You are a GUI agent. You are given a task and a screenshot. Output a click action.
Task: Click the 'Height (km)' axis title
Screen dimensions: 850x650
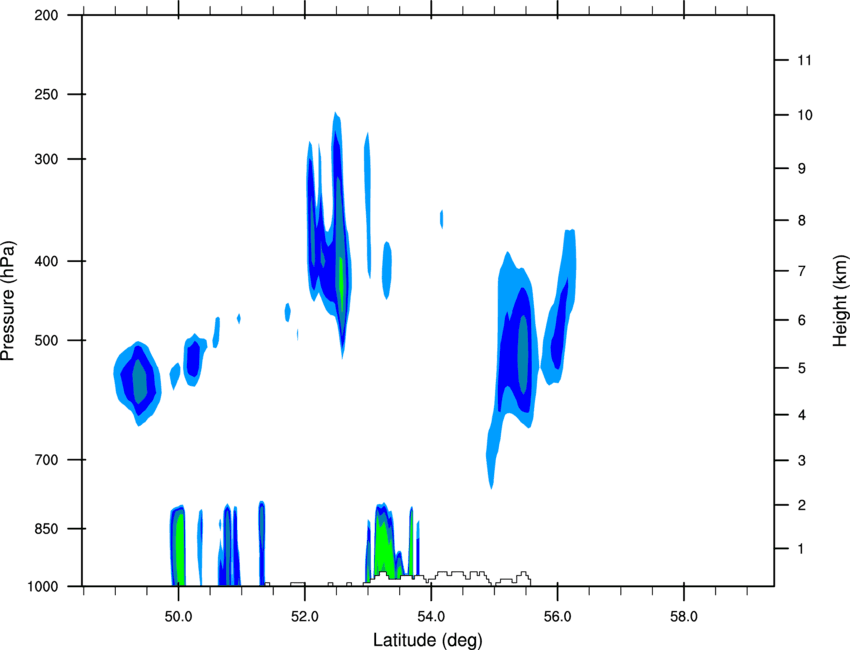point(840,301)
